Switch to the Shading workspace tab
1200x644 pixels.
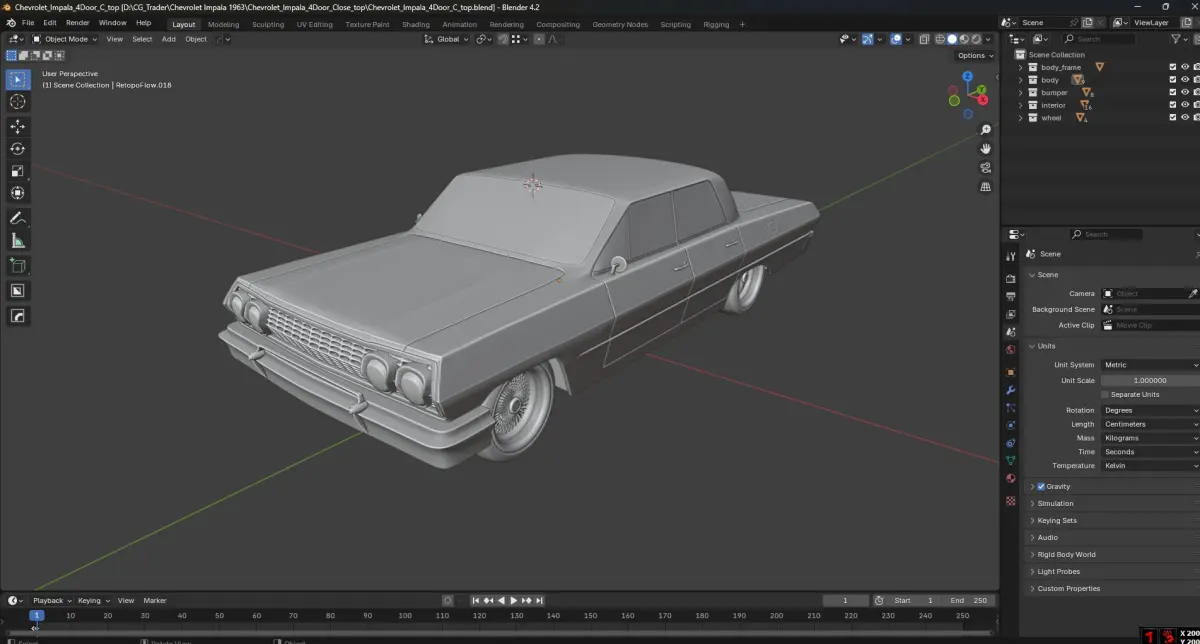pos(416,24)
